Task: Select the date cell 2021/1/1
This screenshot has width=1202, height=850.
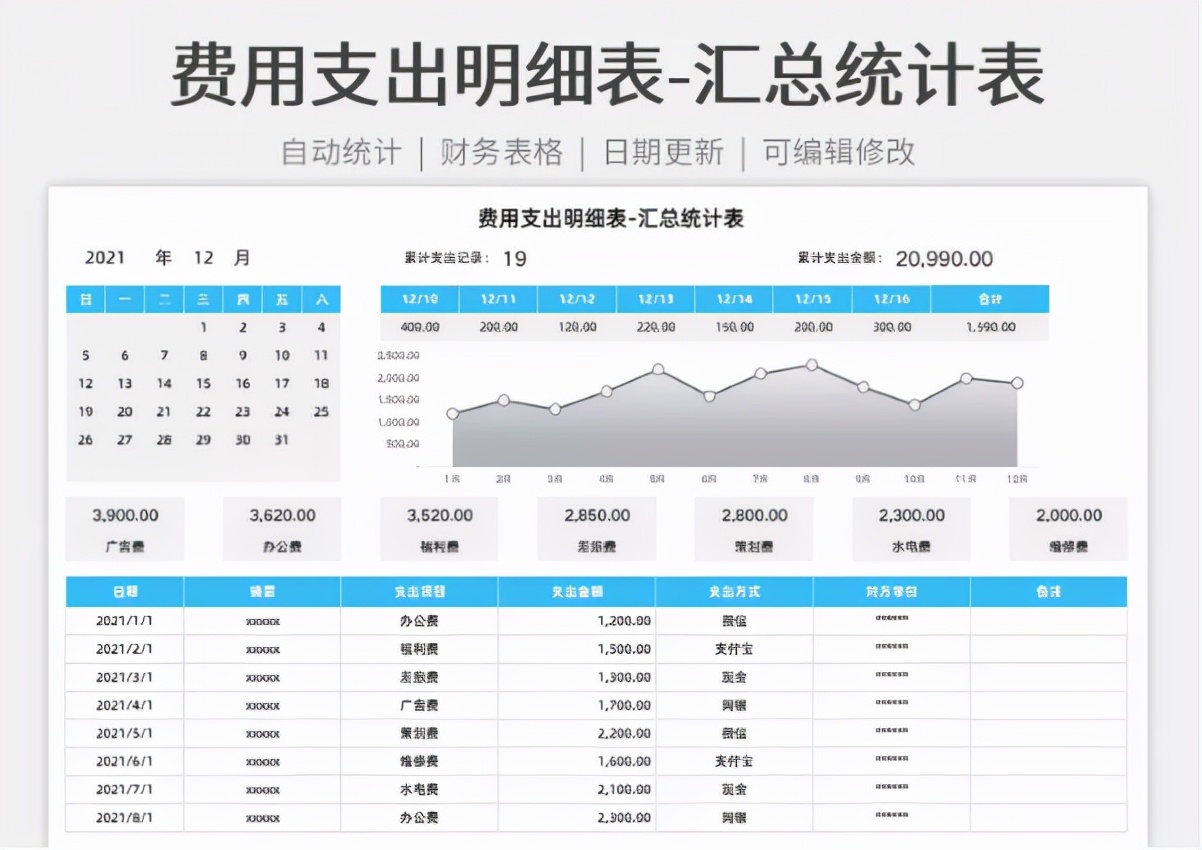Action: click(x=125, y=621)
